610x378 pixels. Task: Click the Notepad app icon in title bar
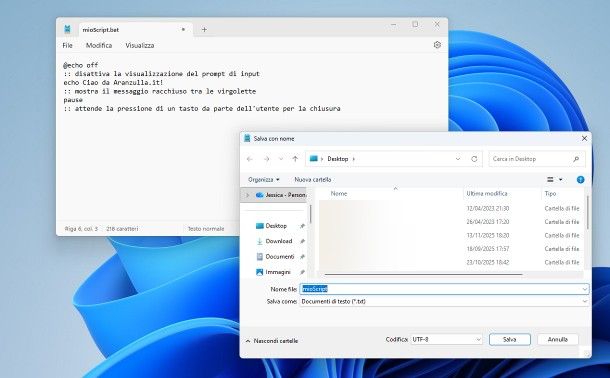click(67, 29)
